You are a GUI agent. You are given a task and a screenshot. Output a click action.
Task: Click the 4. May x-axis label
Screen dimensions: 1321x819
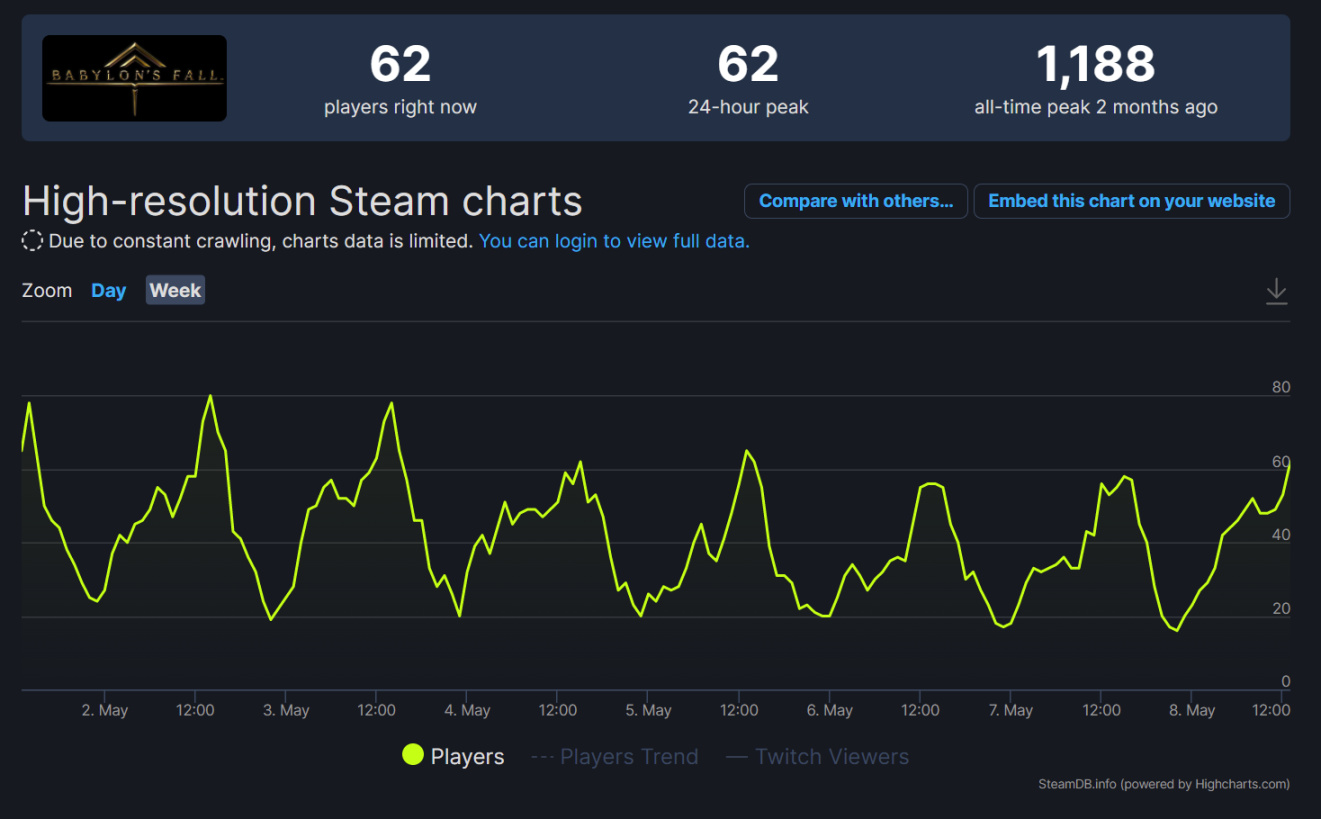467,710
